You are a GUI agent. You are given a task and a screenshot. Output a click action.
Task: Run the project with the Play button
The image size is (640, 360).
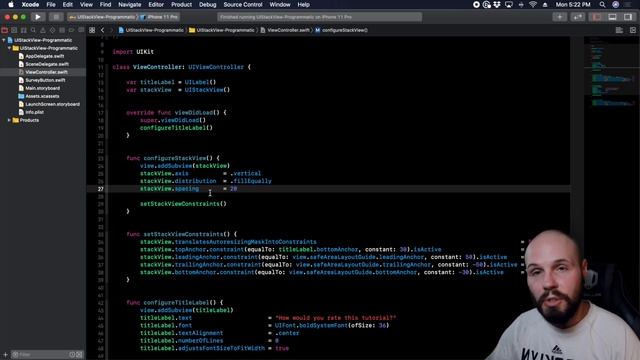(38, 17)
